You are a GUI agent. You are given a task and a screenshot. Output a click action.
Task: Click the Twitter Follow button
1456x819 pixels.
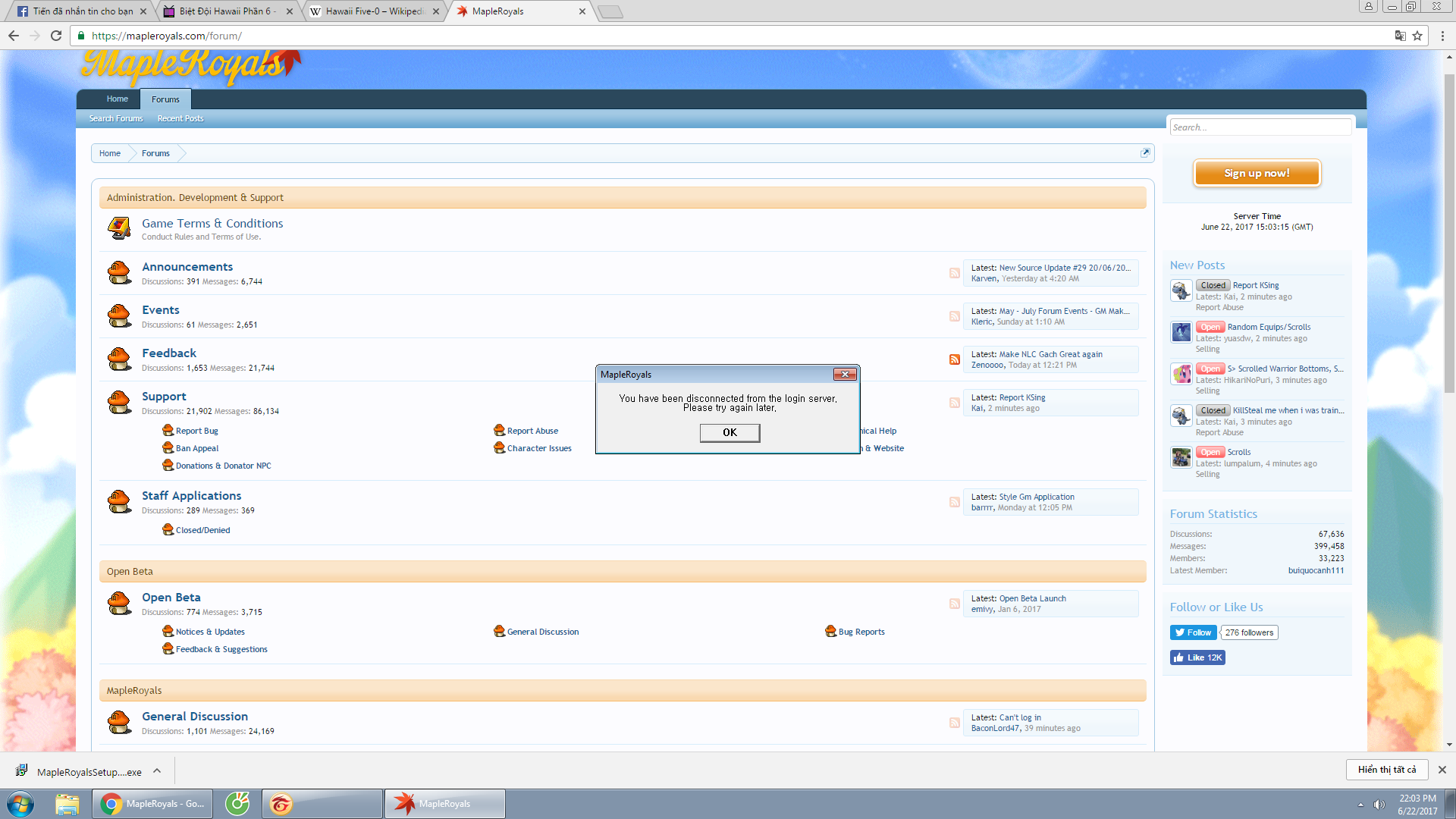1193,632
